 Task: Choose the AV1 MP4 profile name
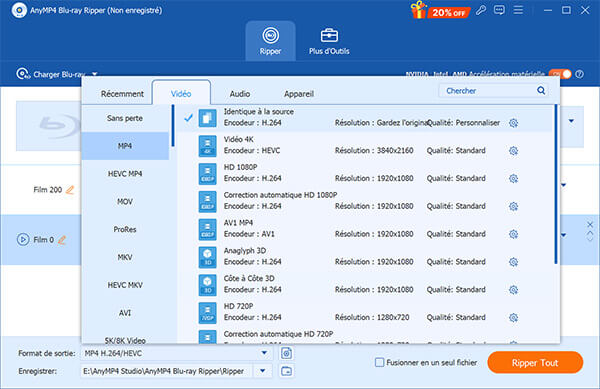point(238,223)
